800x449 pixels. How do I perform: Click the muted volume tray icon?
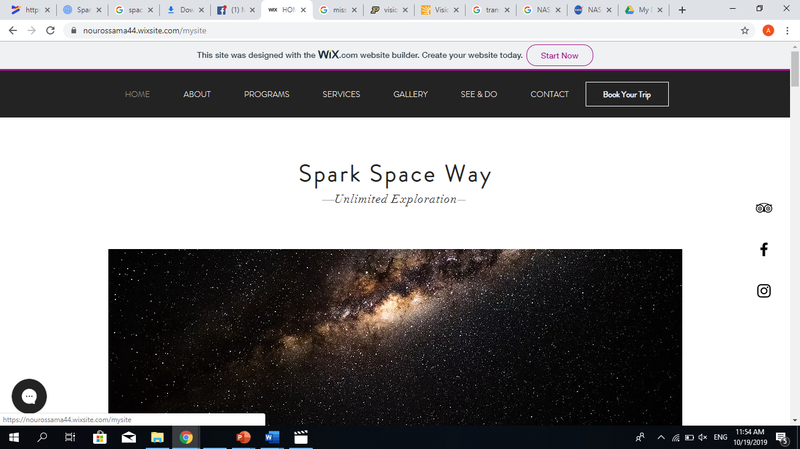(703, 437)
